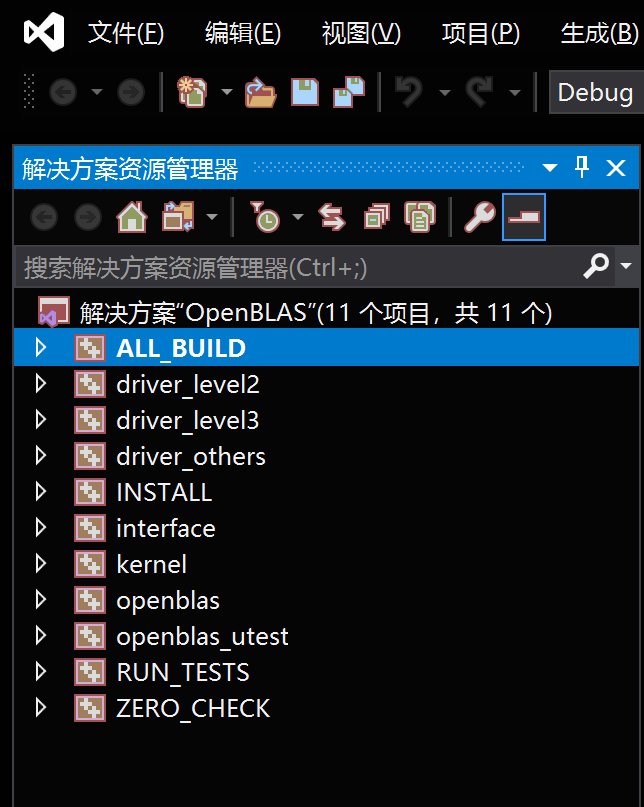Expand the driver_level2 project node
644x807 pixels.
tap(41, 384)
